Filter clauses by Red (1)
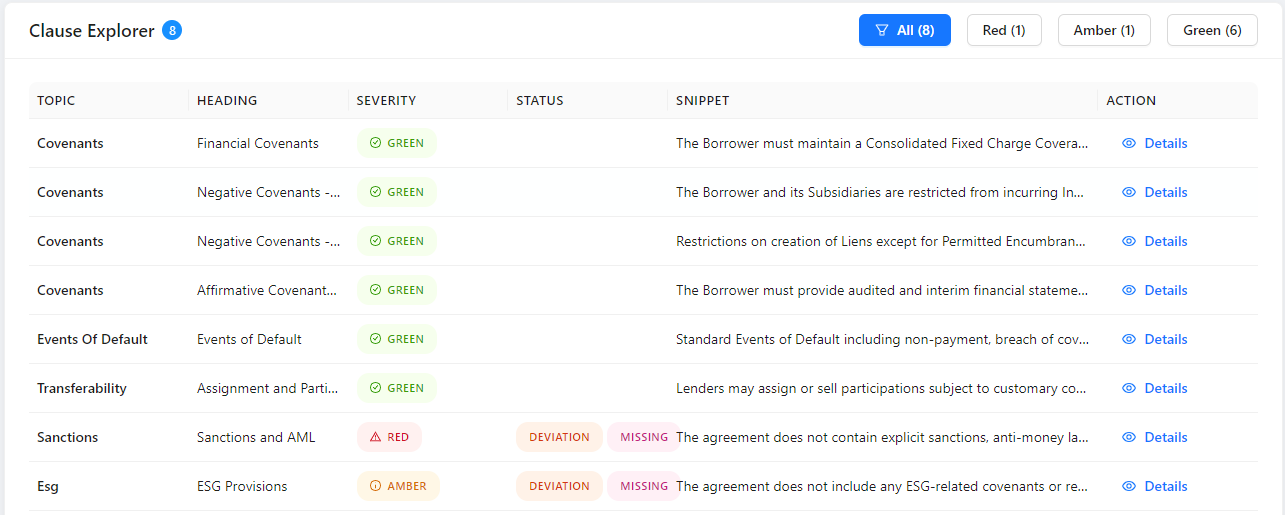The image size is (1285, 515). 1003,30
